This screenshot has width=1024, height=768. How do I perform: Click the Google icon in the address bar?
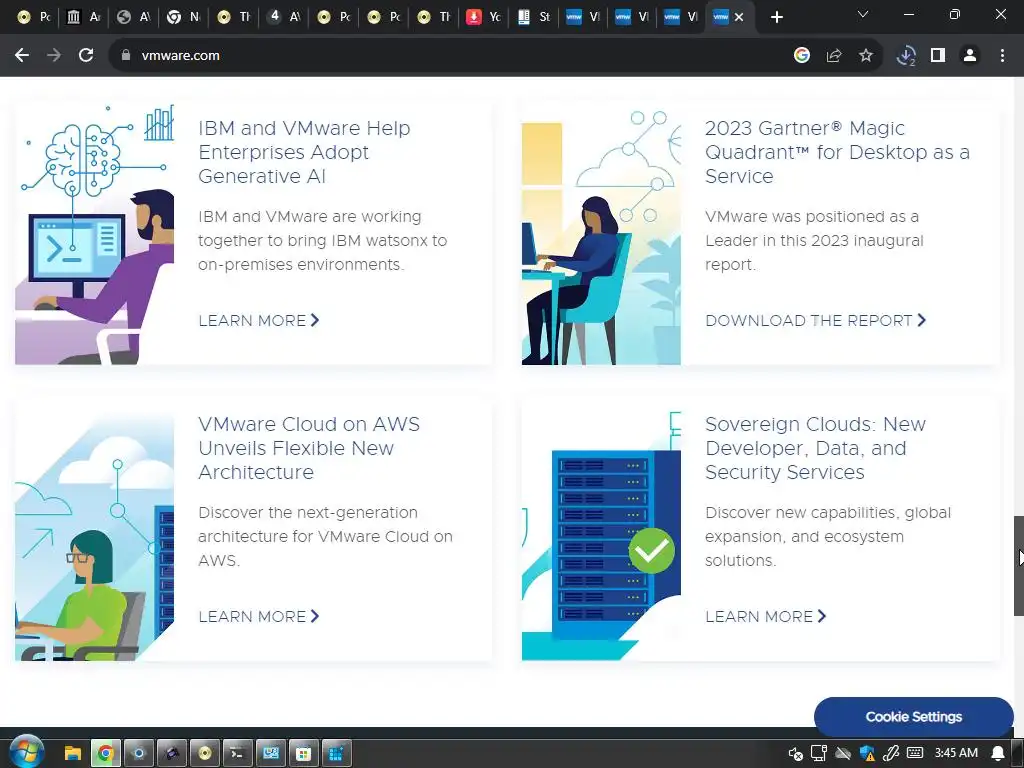802,56
